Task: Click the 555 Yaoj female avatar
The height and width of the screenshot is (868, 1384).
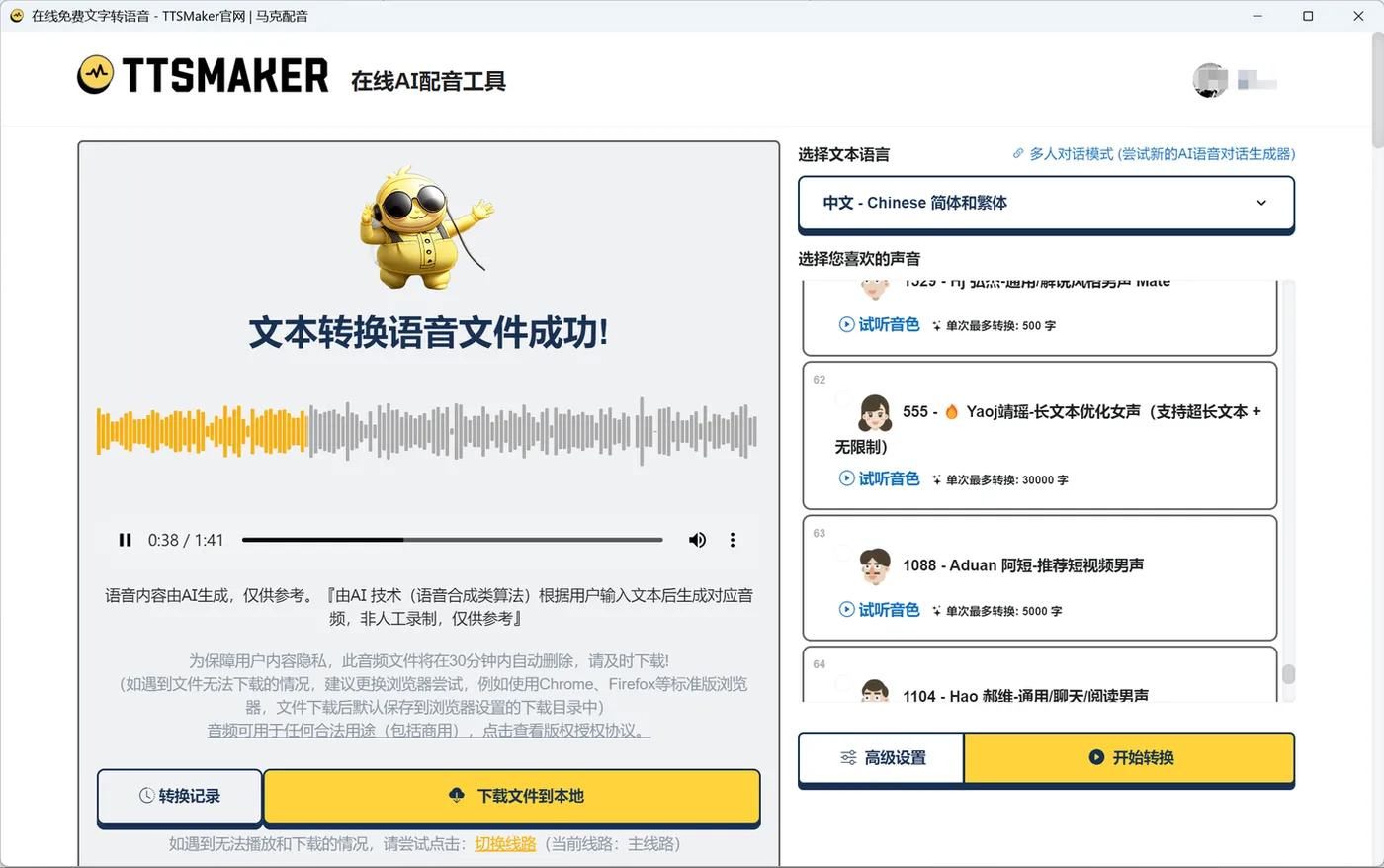Action: [875, 411]
